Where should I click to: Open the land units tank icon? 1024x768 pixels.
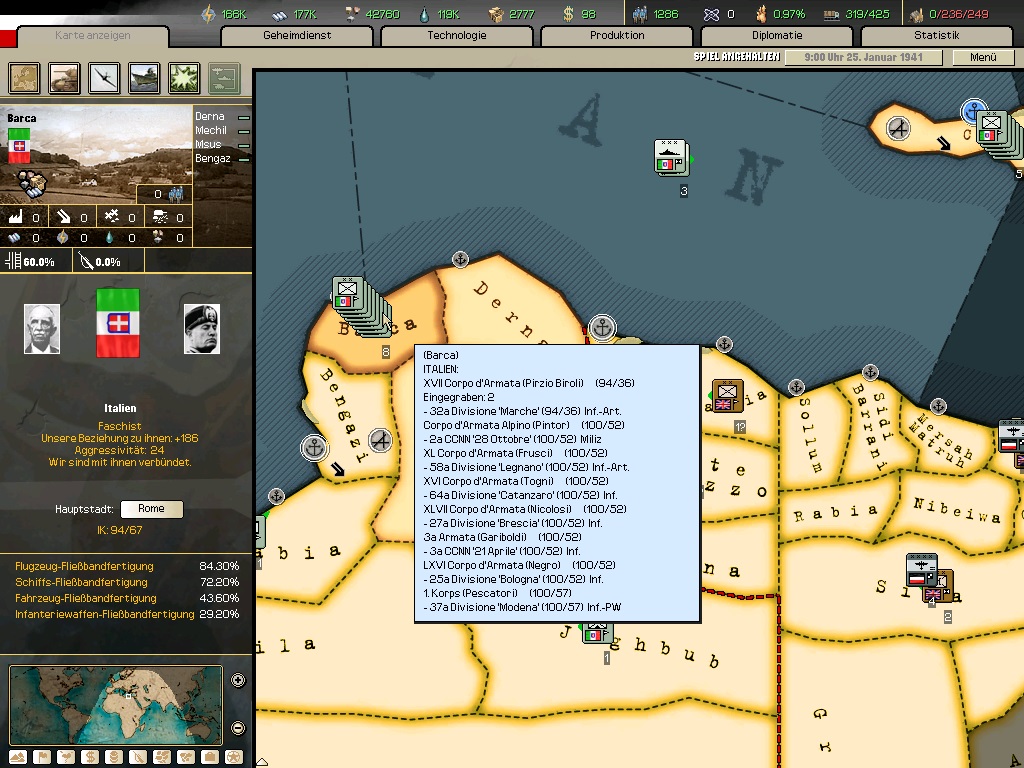pyautogui.click(x=65, y=77)
